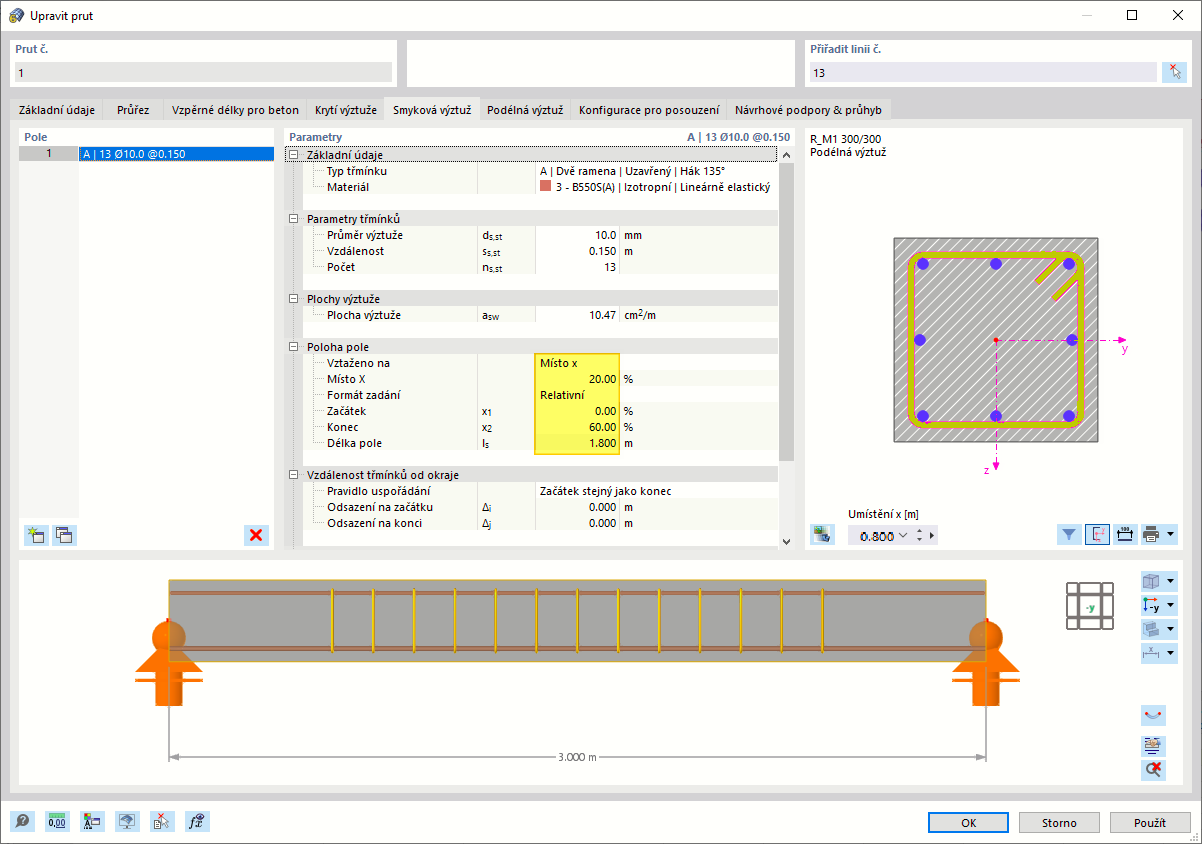Click the x dimension line icon
1202x844 pixels.
1152,653
